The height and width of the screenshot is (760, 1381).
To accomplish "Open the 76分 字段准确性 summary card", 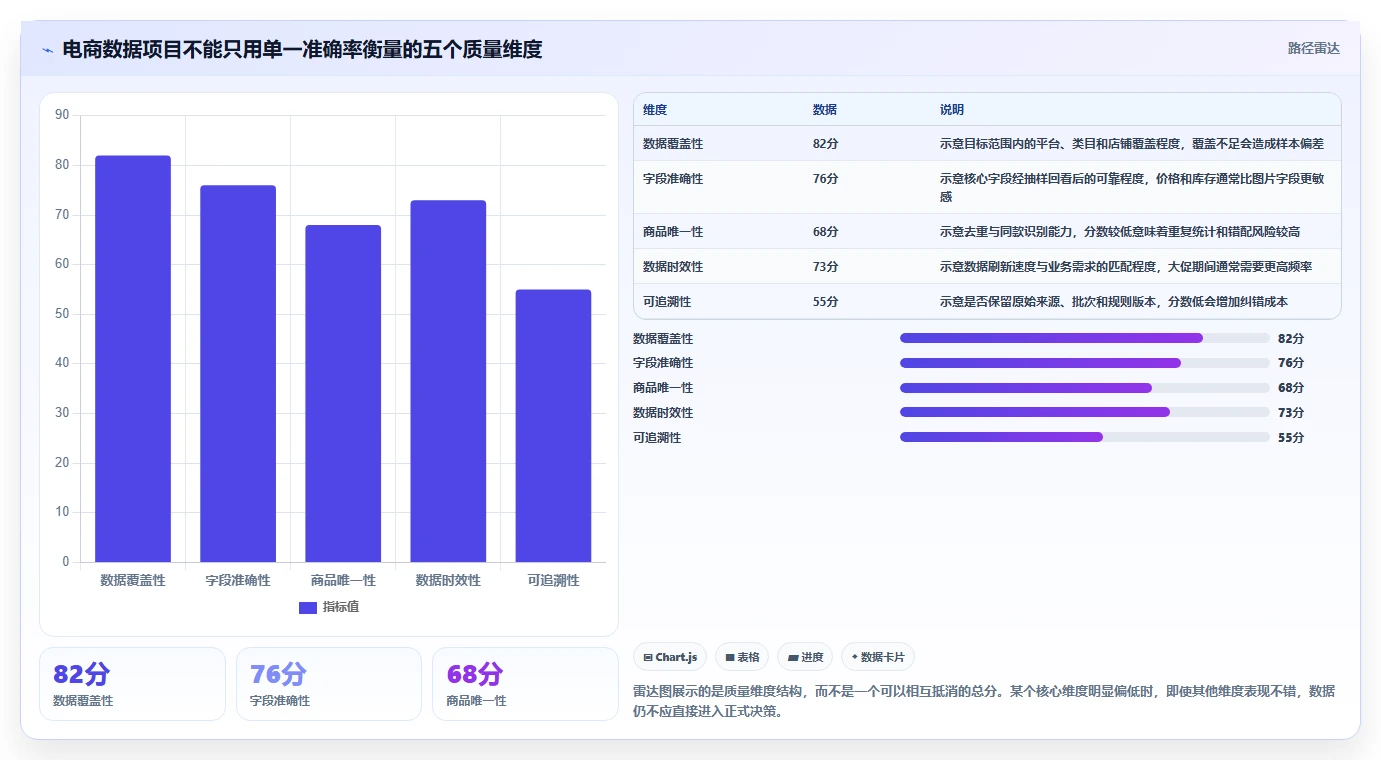I will pos(329,684).
